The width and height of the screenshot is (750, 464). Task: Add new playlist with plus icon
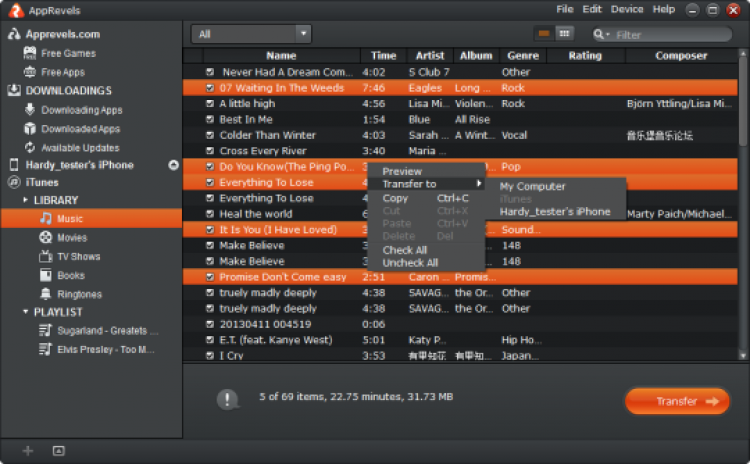pyautogui.click(x=28, y=451)
